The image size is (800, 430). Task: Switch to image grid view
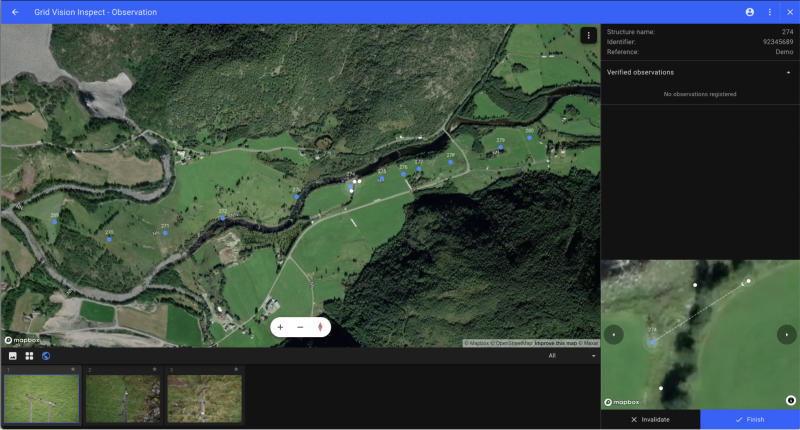(x=29, y=356)
